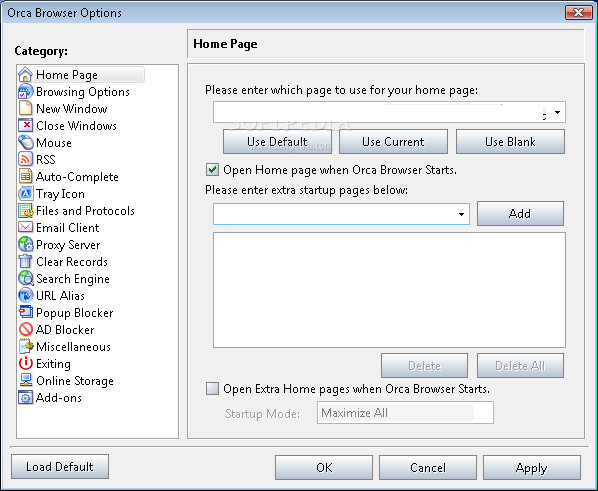Click the Load Default button

coord(60,467)
